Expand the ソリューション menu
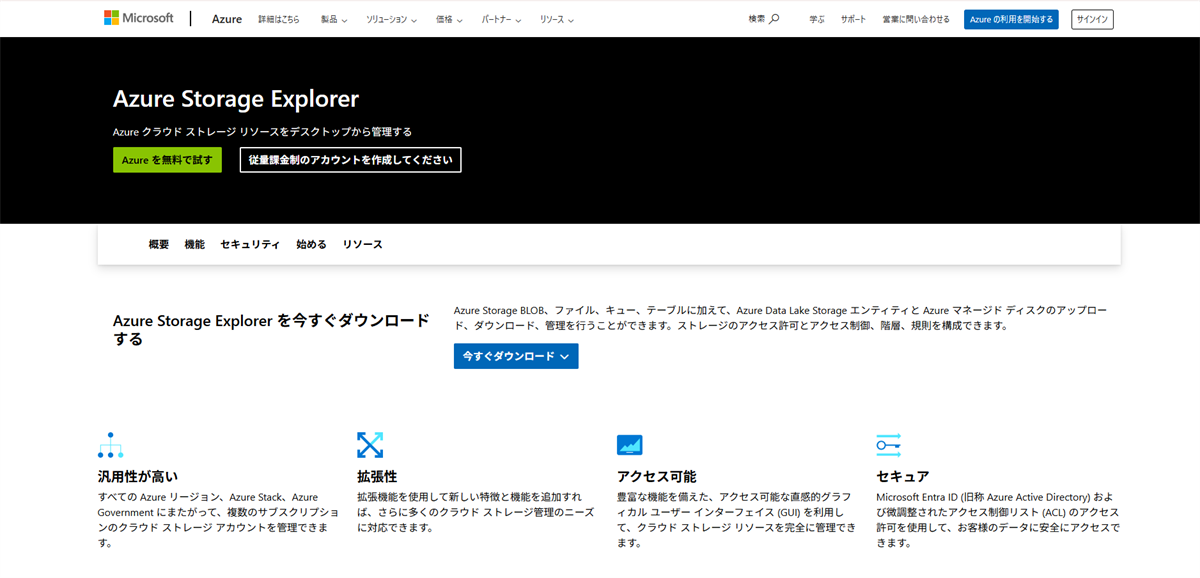The width and height of the screenshot is (1200, 578). (x=391, y=19)
